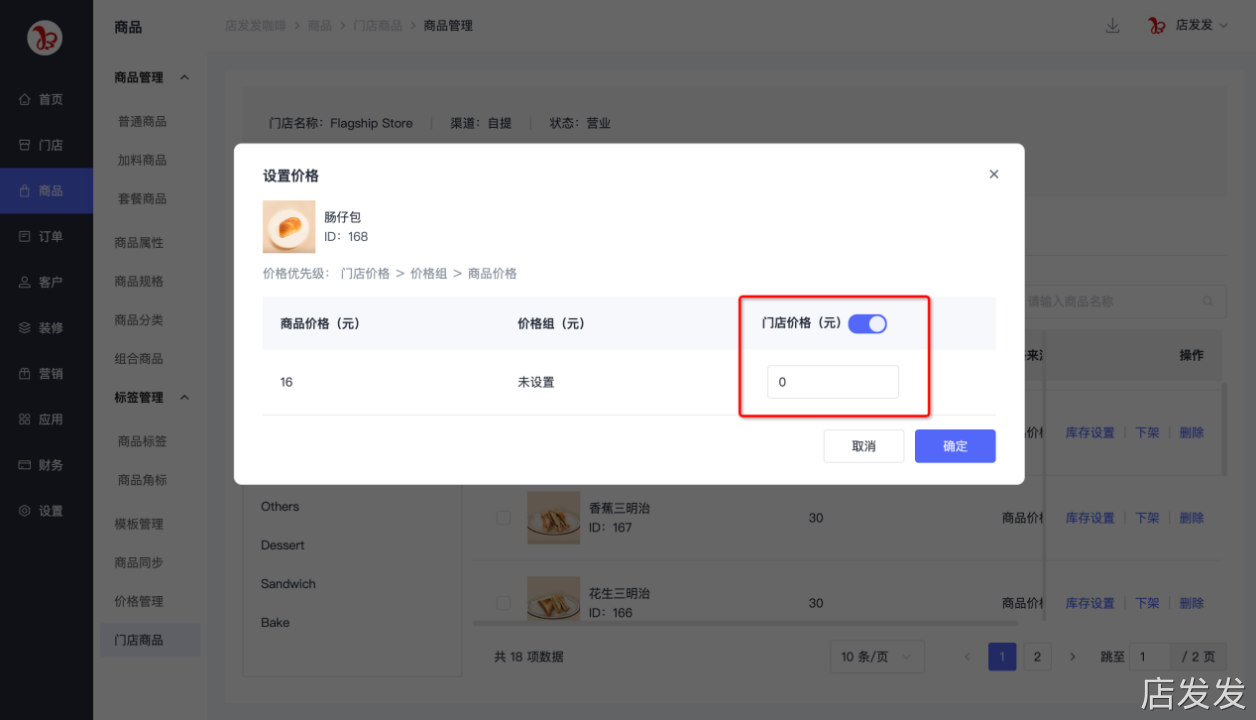Open 商品属性 in the submenu
1256x720 pixels.
pyautogui.click(x=139, y=242)
